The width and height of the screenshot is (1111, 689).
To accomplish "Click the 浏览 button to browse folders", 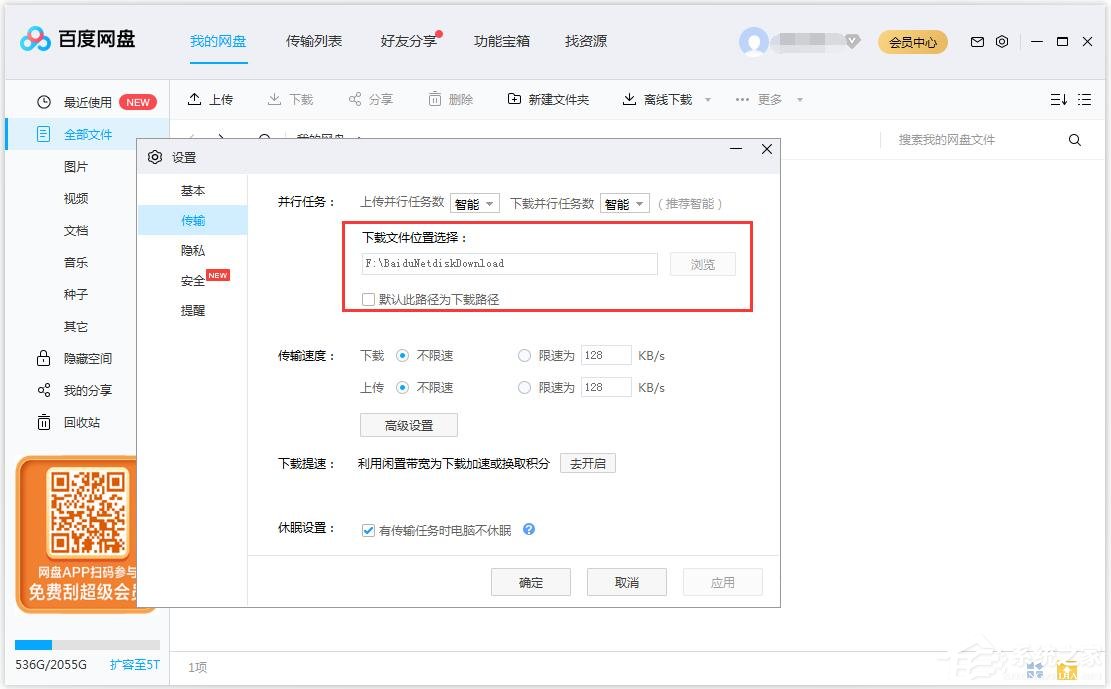I will pyautogui.click(x=702, y=264).
